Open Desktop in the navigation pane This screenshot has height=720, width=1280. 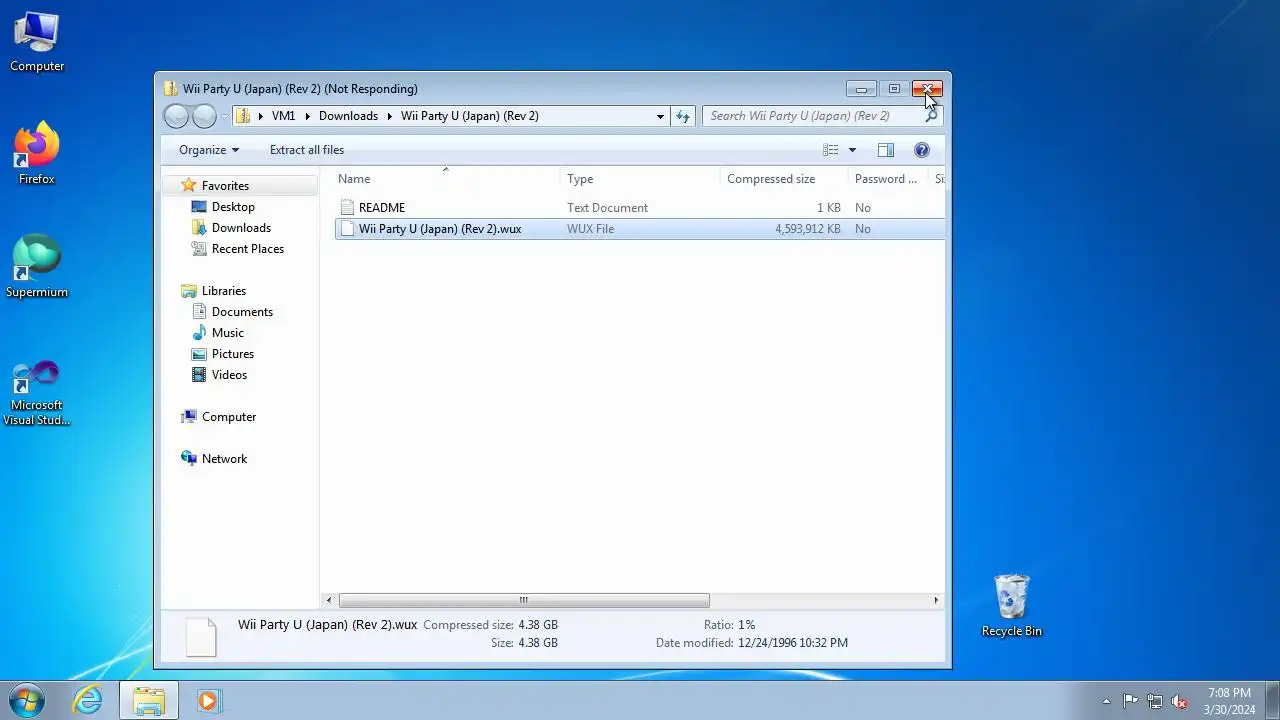click(233, 207)
